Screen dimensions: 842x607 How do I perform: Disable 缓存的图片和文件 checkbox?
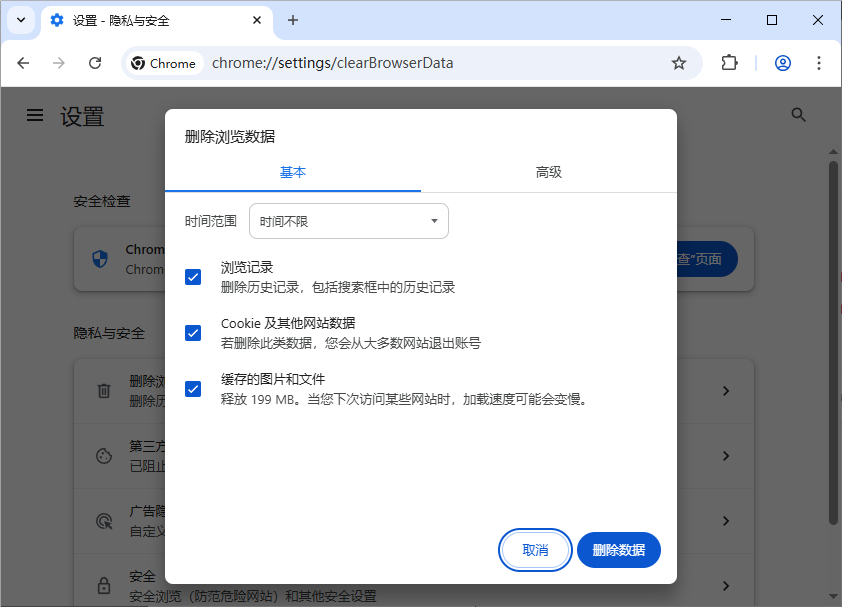[x=193, y=389]
